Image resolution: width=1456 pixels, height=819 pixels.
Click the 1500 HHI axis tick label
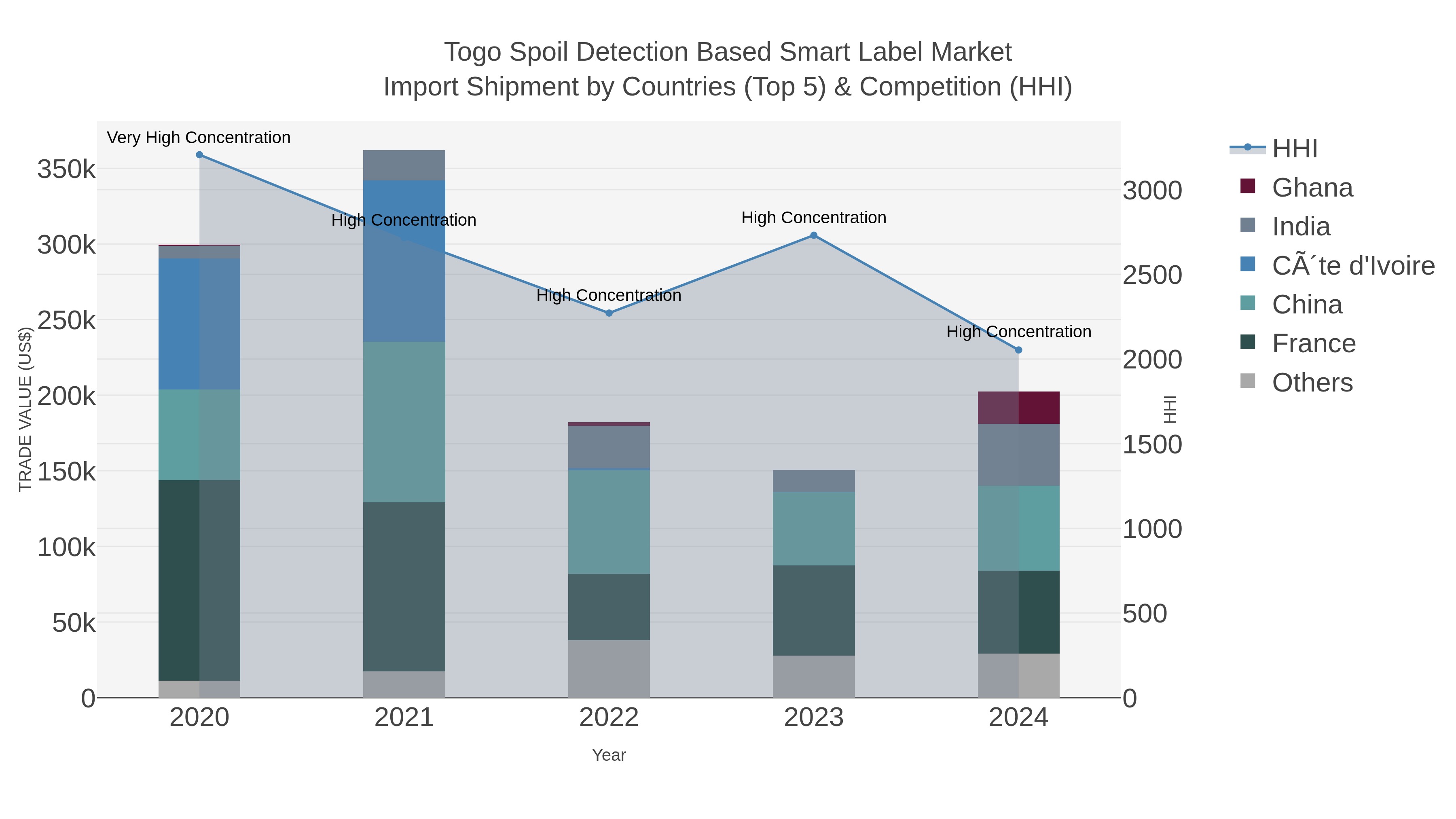coord(1152,445)
